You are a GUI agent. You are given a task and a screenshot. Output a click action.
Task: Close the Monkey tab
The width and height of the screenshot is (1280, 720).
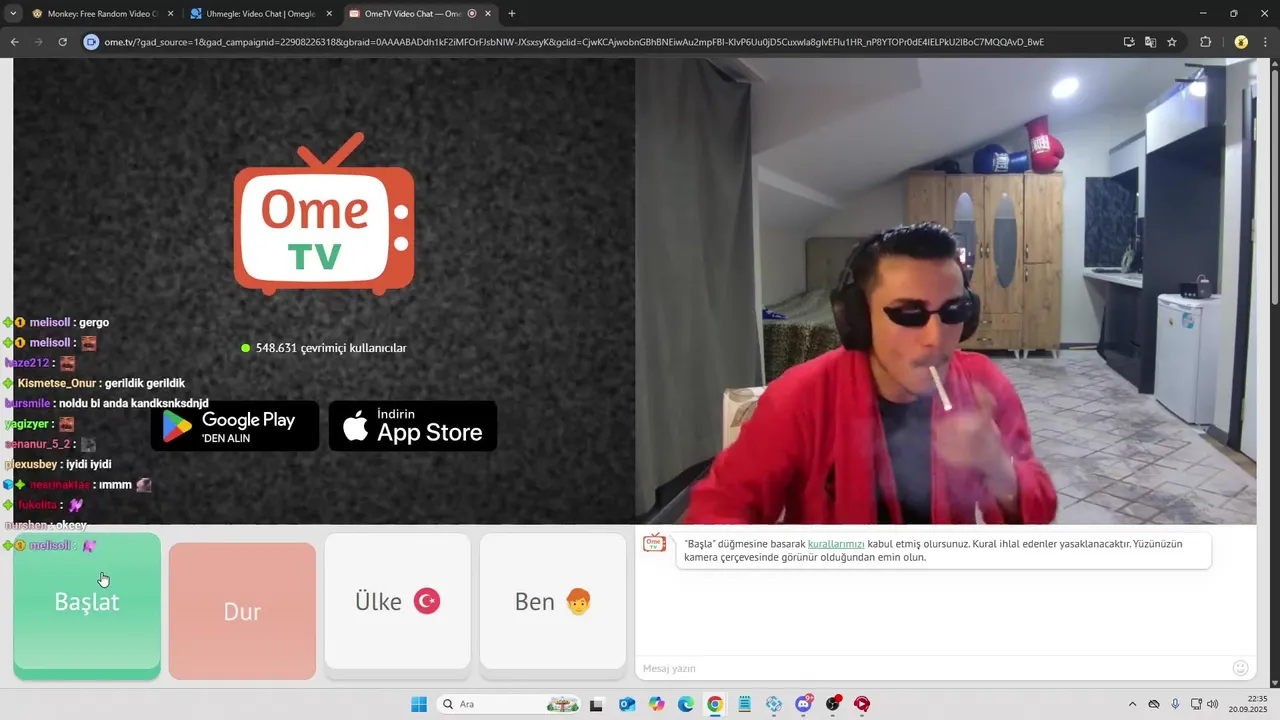tap(171, 14)
